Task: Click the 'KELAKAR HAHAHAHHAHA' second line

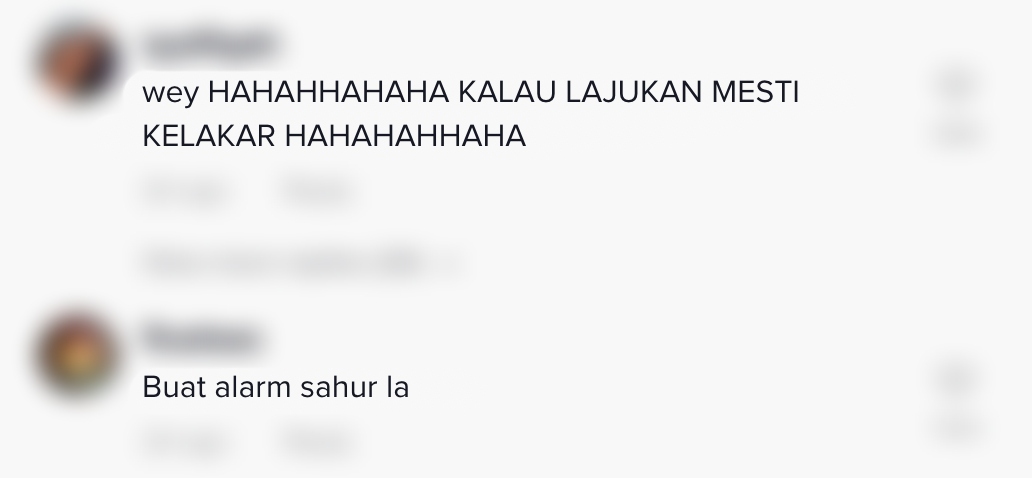Action: pyautogui.click(x=334, y=136)
